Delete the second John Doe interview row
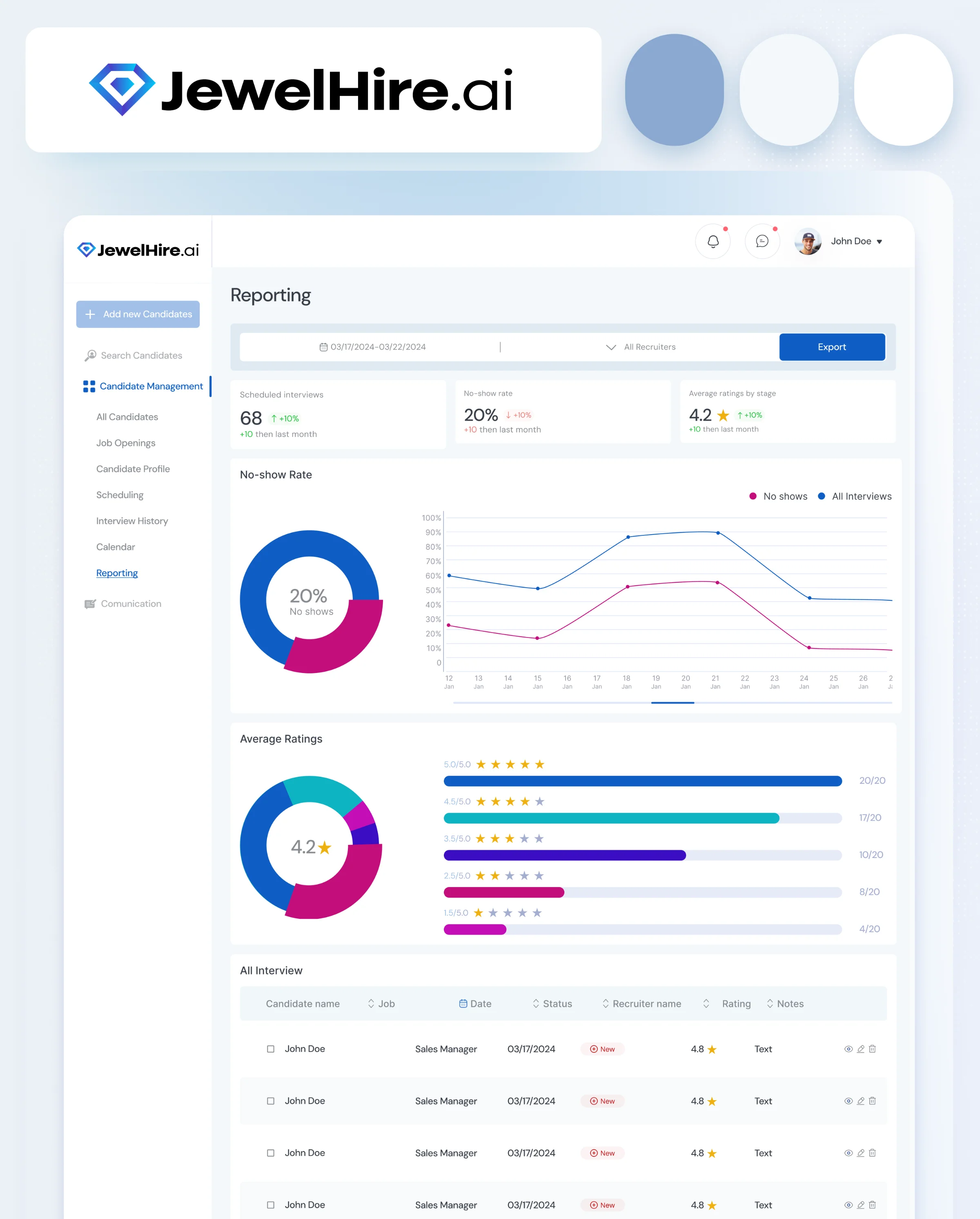Viewport: 980px width, 1219px height. click(x=872, y=1101)
